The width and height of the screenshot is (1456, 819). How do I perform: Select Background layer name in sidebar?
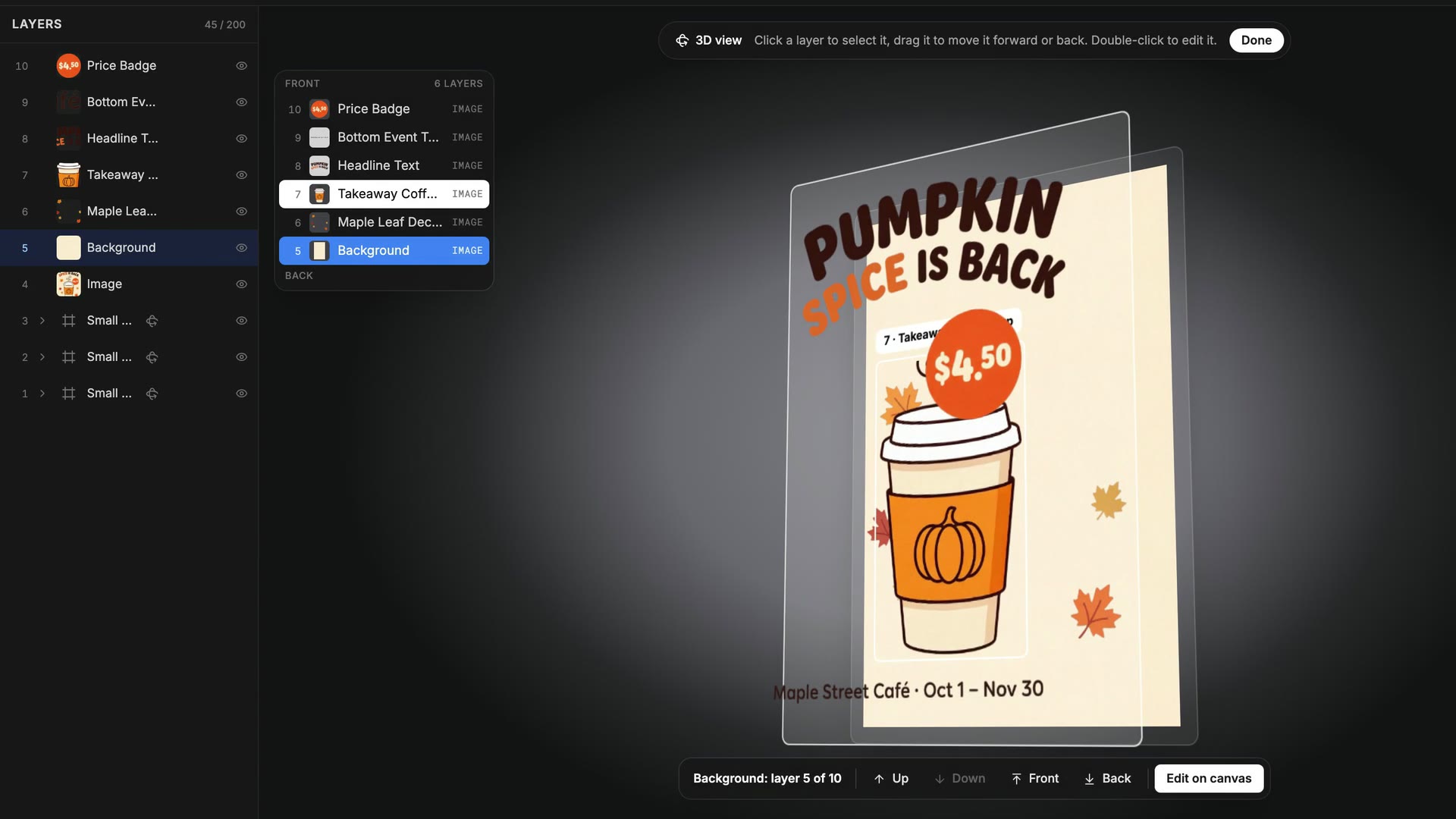click(121, 248)
